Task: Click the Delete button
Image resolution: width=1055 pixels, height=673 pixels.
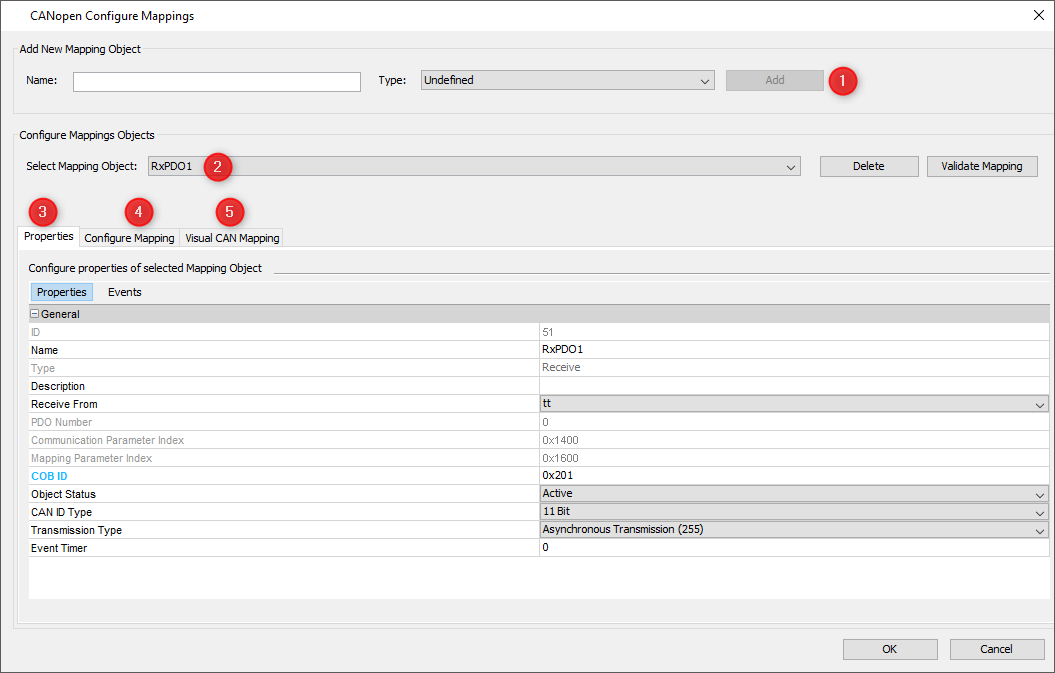Action: pyautogui.click(x=868, y=166)
